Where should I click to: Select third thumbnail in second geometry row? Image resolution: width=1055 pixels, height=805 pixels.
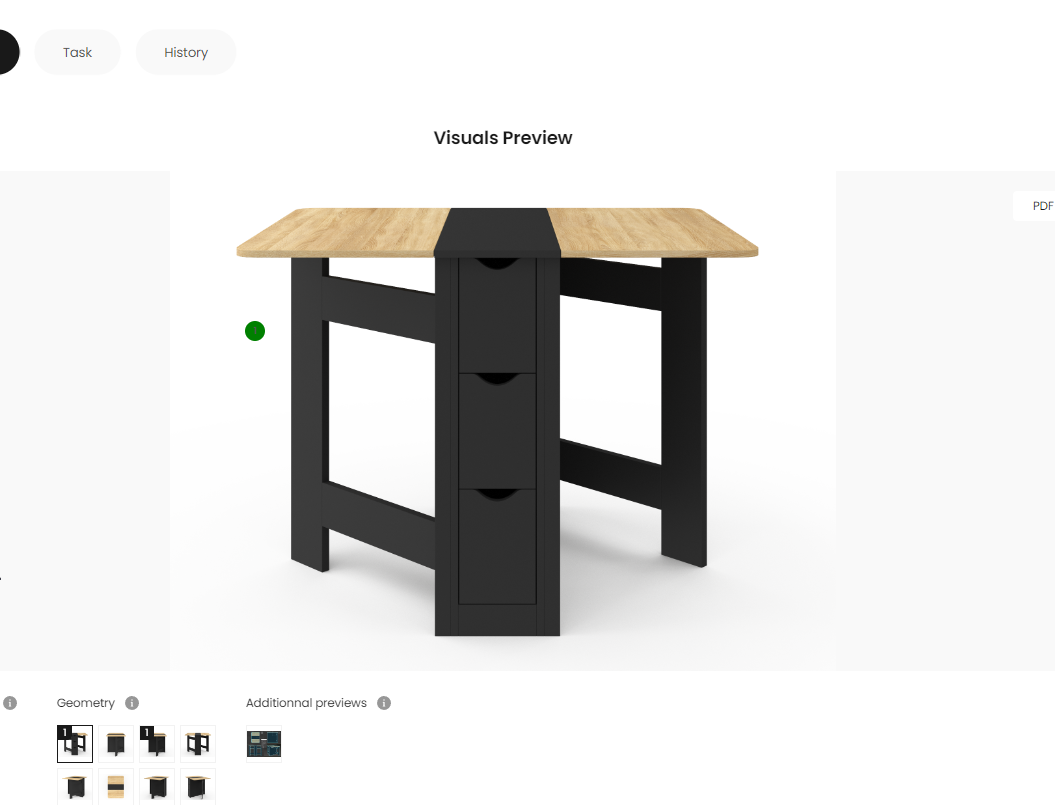pos(157,786)
